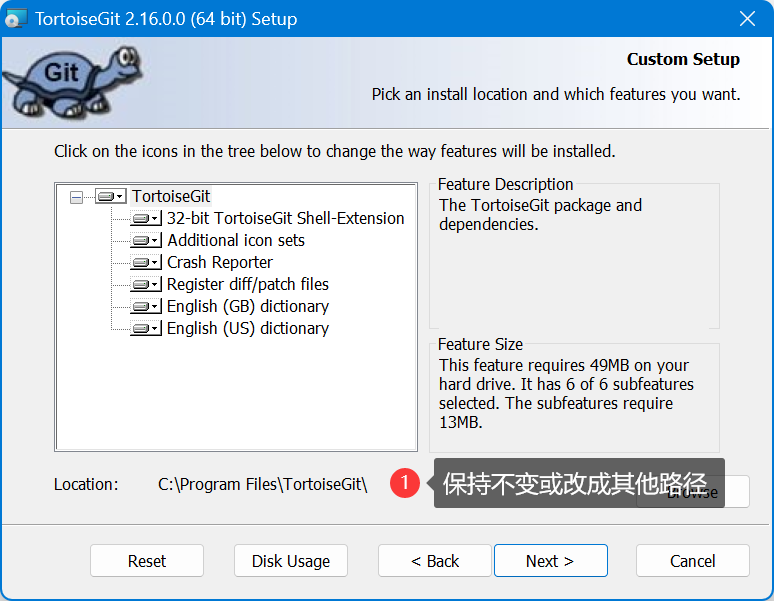Open English (GB) dictionary feature icon
This screenshot has width=774, height=601.
click(146, 307)
